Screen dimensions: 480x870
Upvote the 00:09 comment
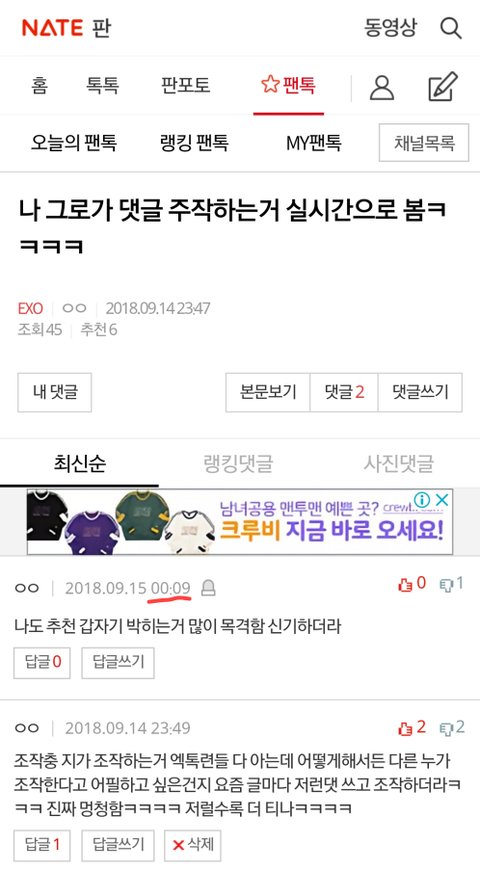(412, 584)
